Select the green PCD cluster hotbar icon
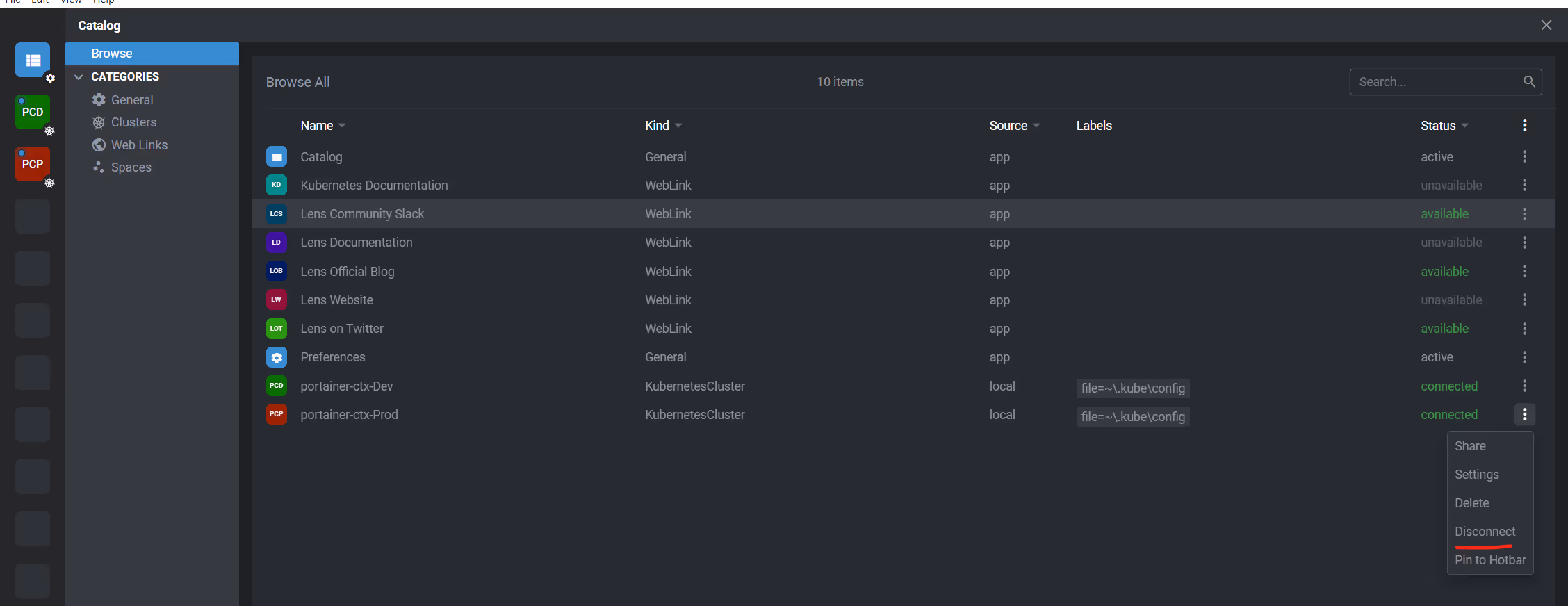The height and width of the screenshot is (606, 1568). pyautogui.click(x=33, y=112)
